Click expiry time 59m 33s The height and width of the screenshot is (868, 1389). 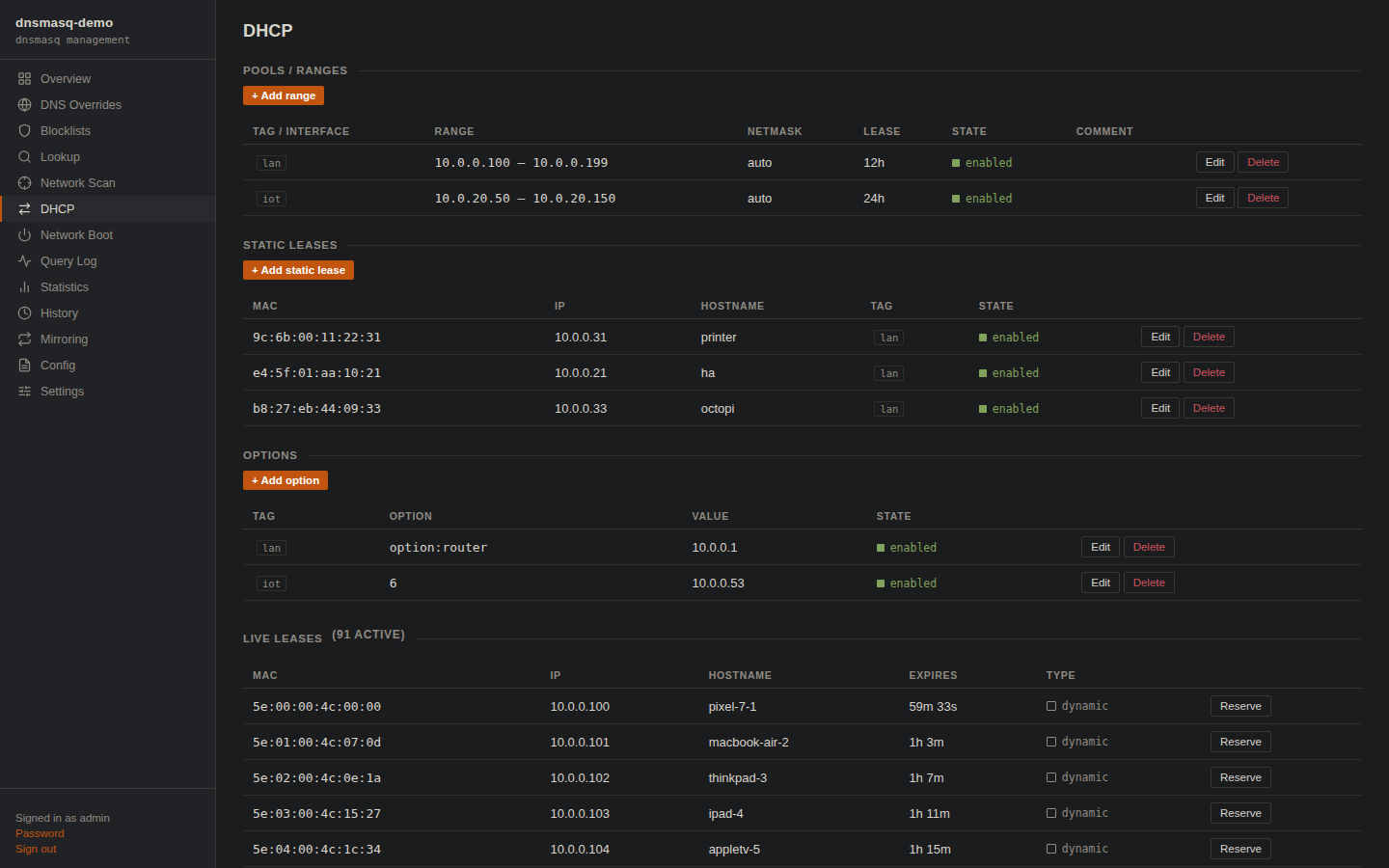pyautogui.click(x=933, y=707)
